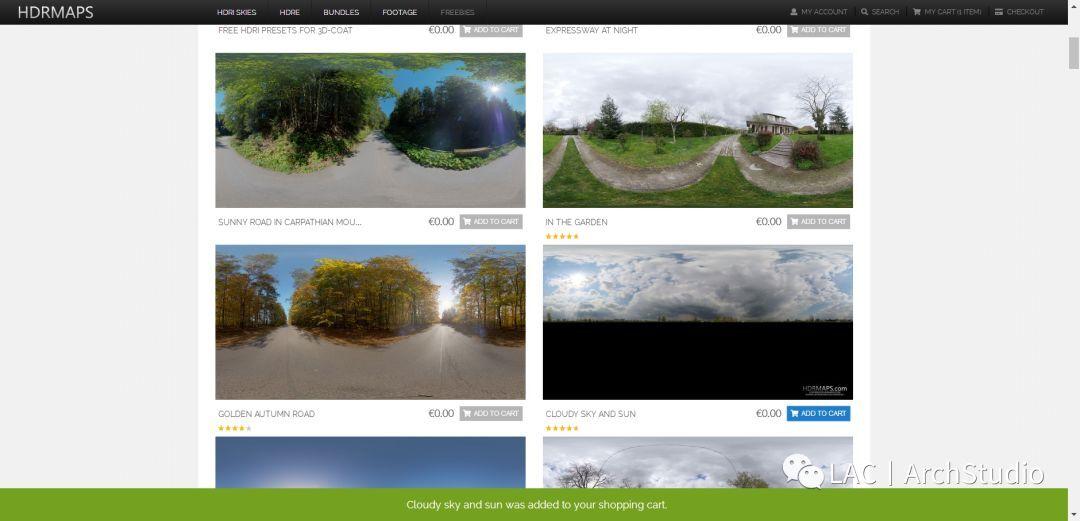Open the Freebies menu
The image size is (1080, 521).
pyautogui.click(x=457, y=12)
